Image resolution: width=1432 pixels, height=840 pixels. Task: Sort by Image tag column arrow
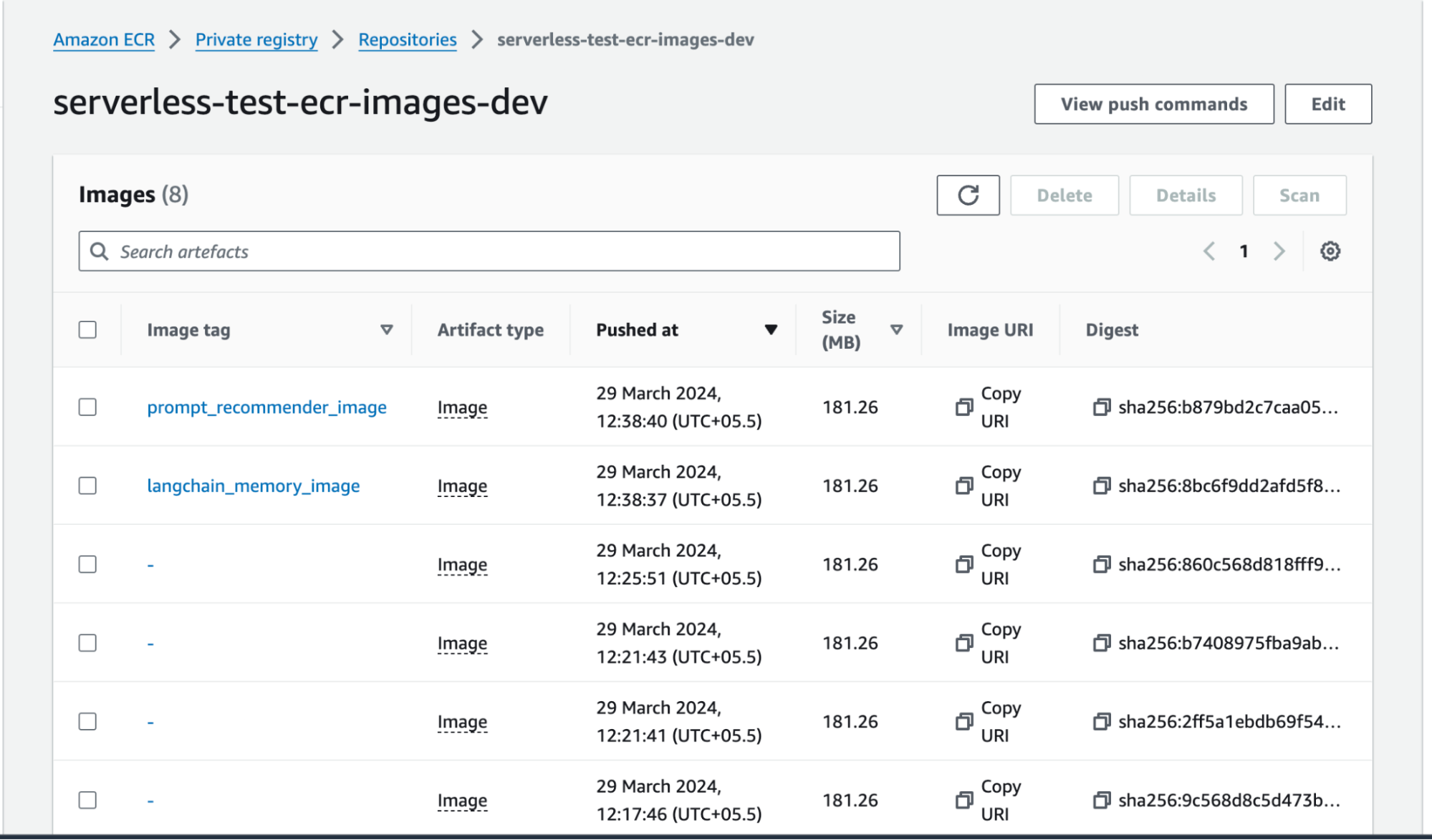click(x=386, y=330)
